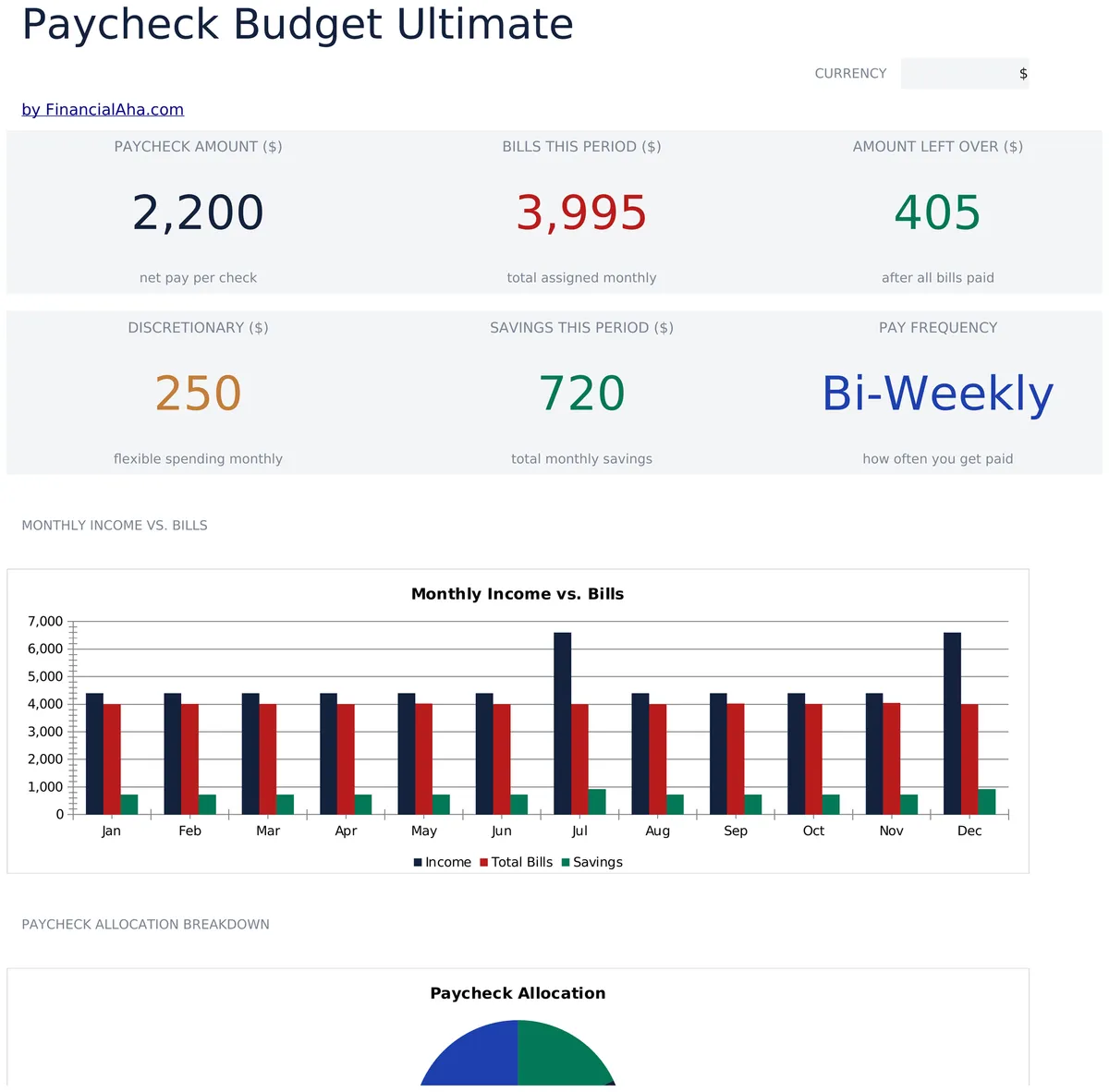Click the discretionary value 250
The width and height of the screenshot is (1109, 1092).
click(198, 394)
